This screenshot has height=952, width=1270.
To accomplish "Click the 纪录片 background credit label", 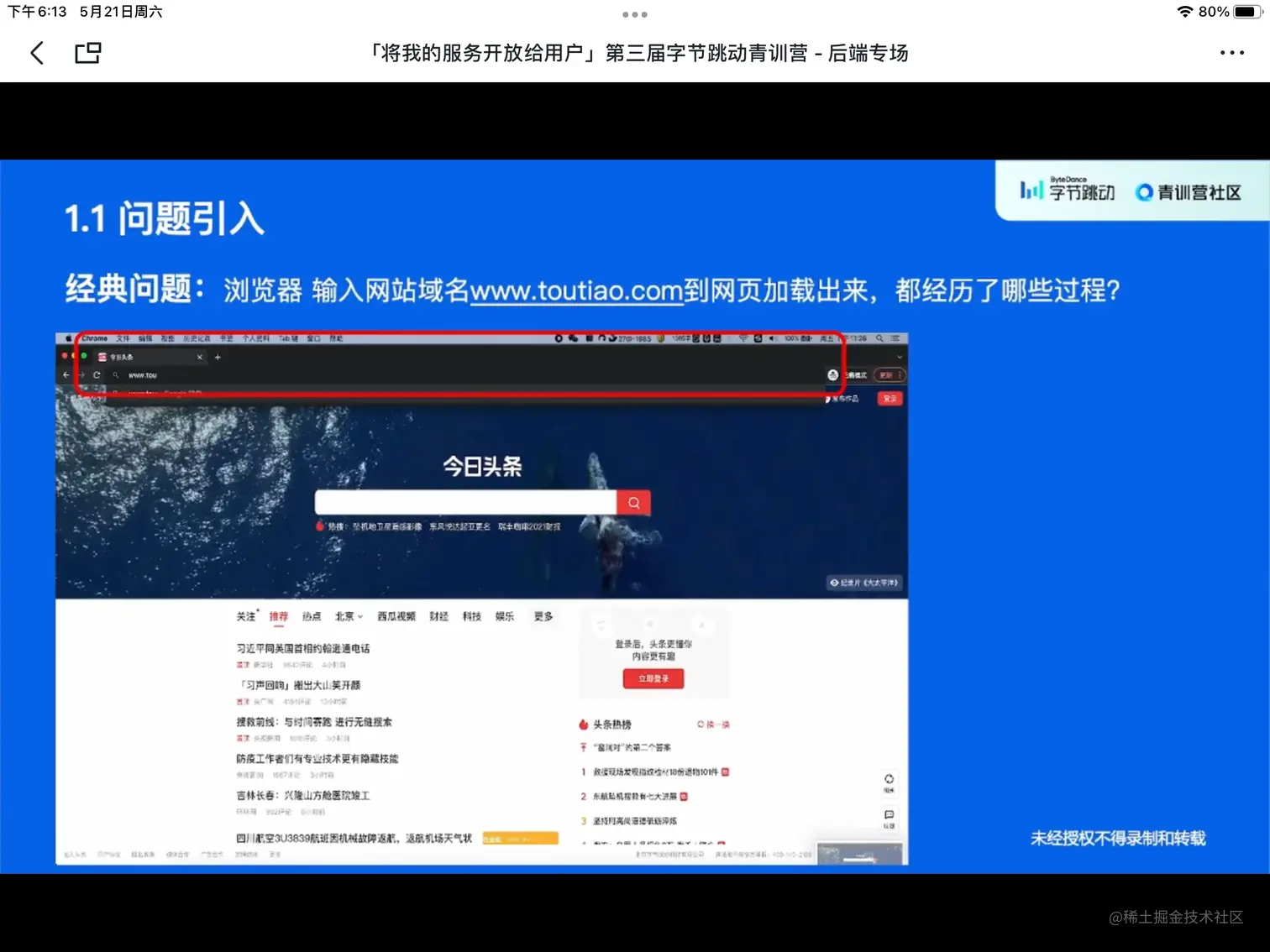I will pyautogui.click(x=863, y=582).
